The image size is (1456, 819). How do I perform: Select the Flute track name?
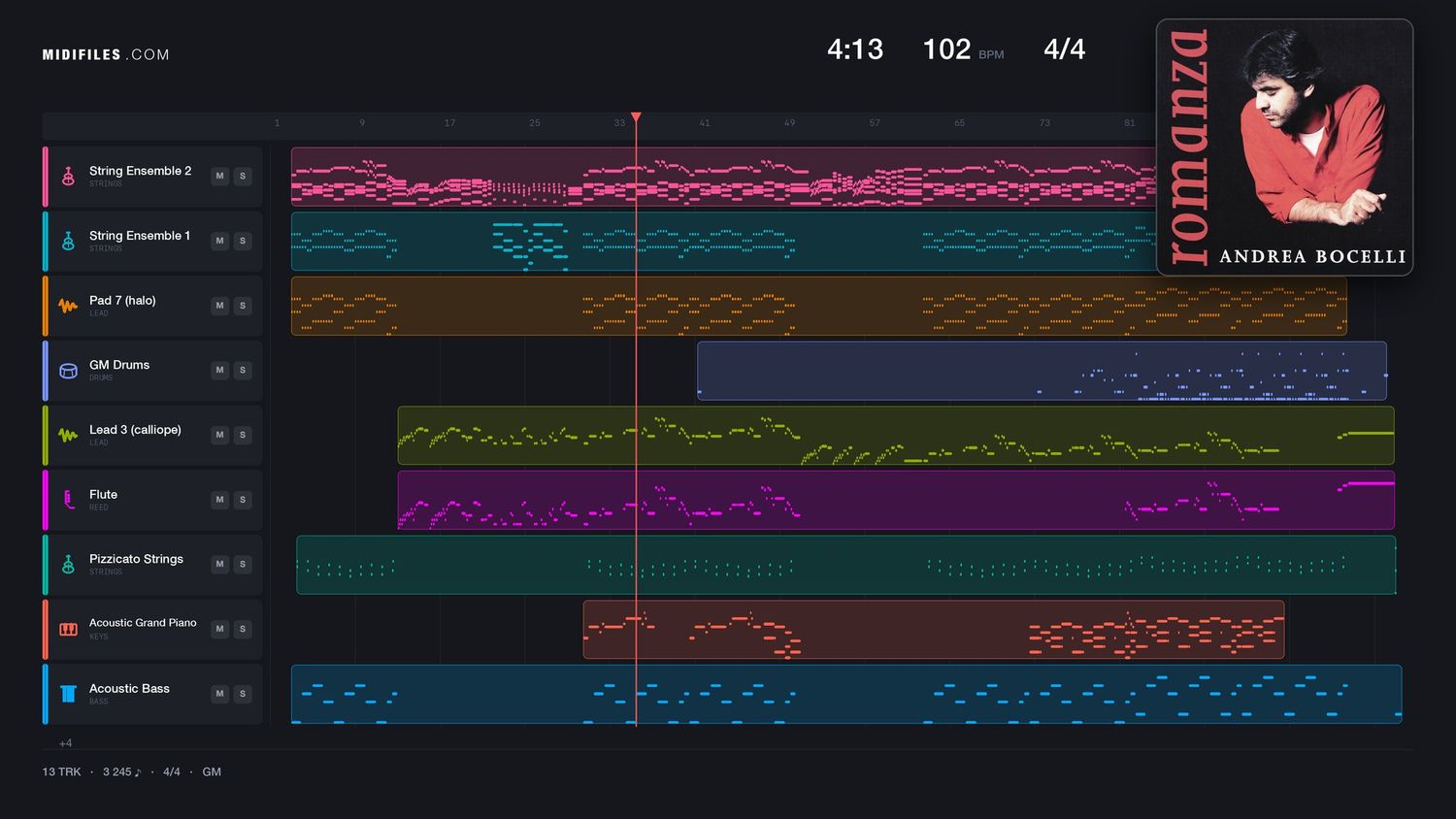[x=103, y=495]
